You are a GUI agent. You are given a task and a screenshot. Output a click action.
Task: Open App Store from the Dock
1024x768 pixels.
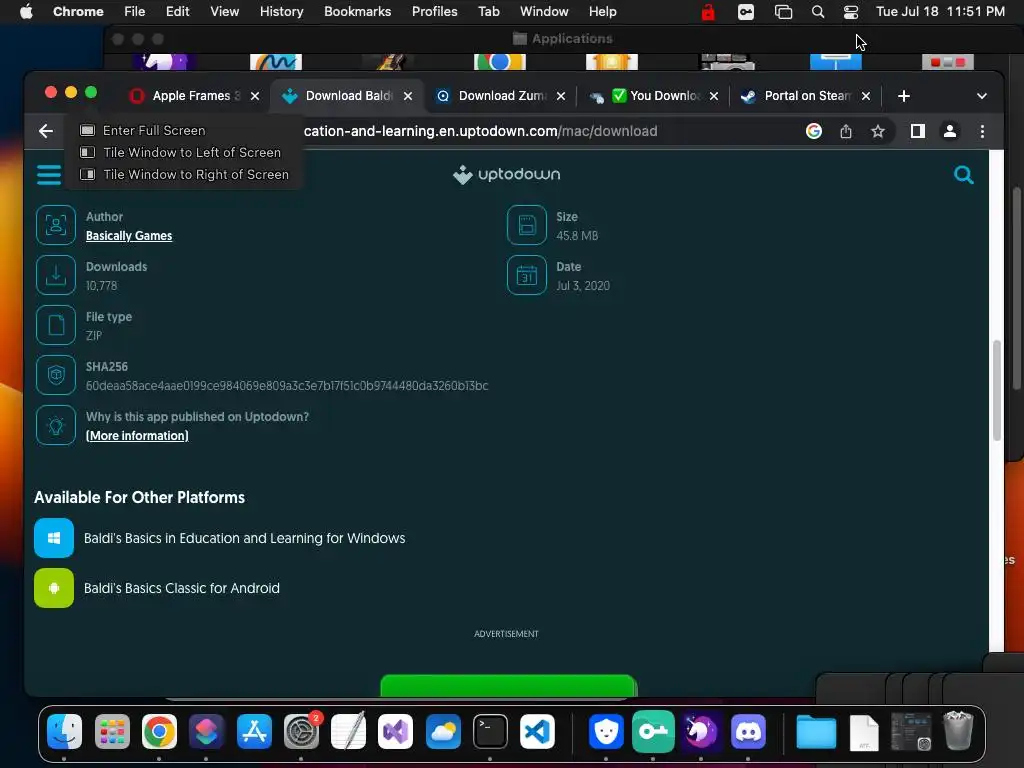[x=254, y=731]
